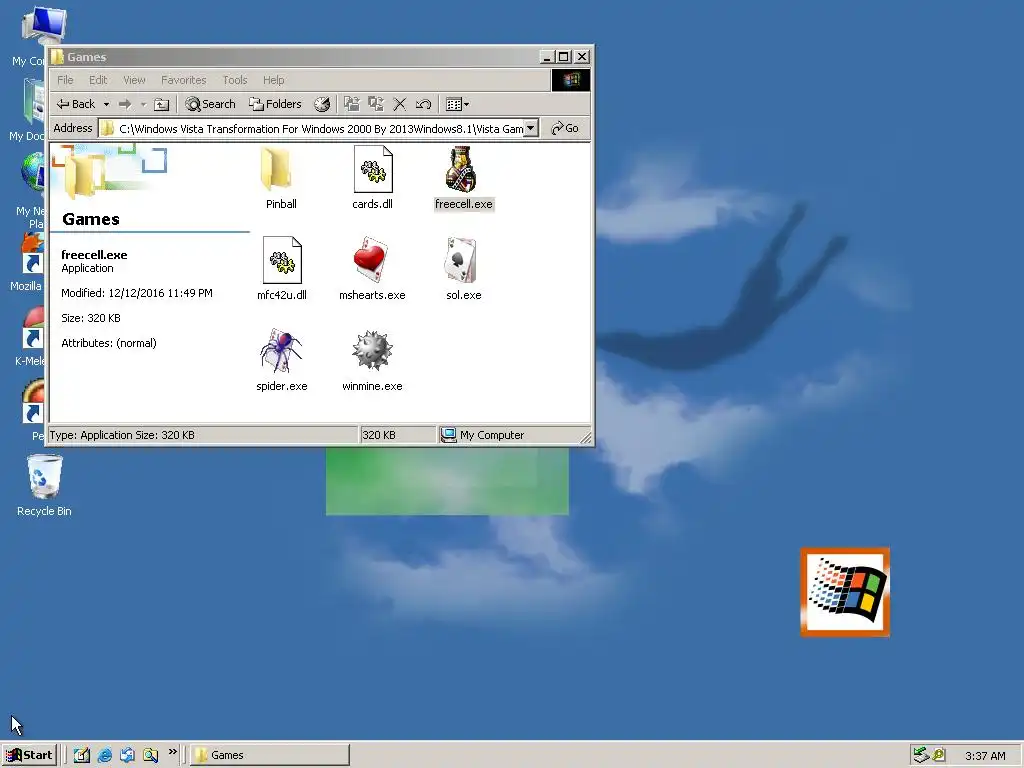Open the Edit menu
This screenshot has height=768, width=1024.
(x=98, y=80)
